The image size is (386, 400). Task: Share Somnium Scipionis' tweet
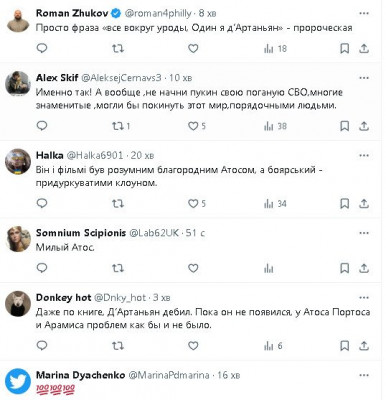point(364,268)
